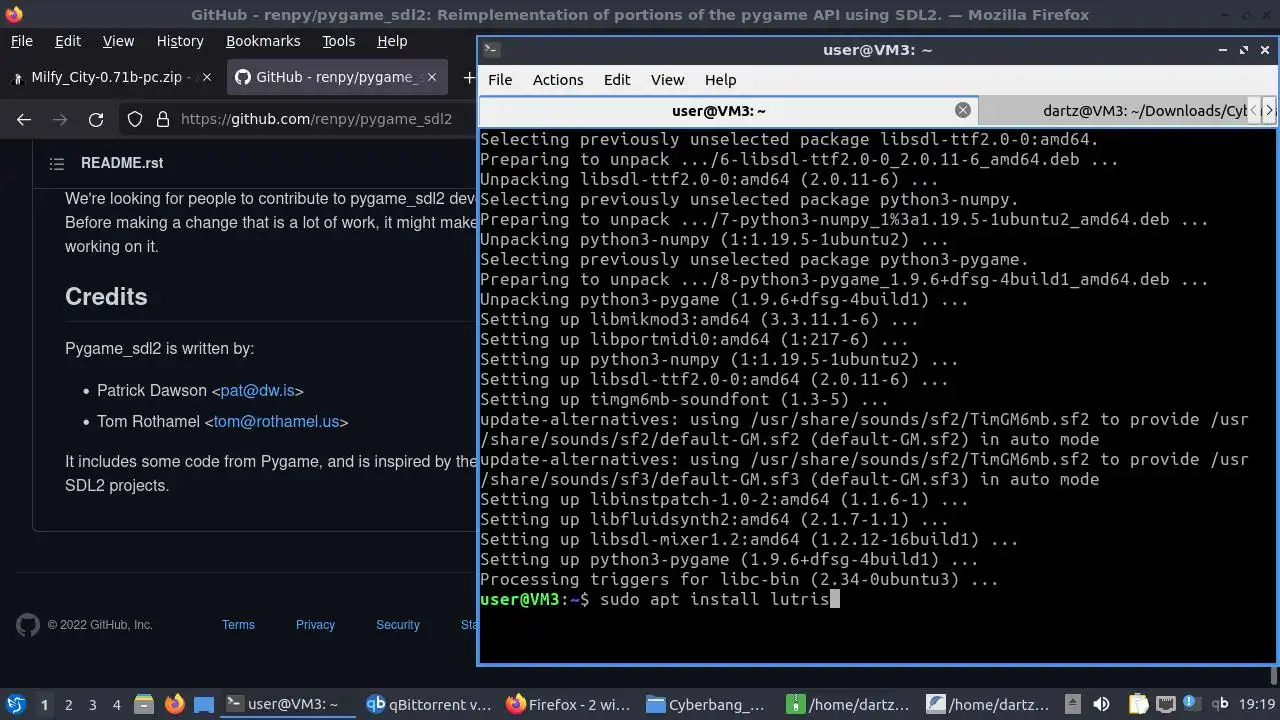Close the zip file download tab

205,77
